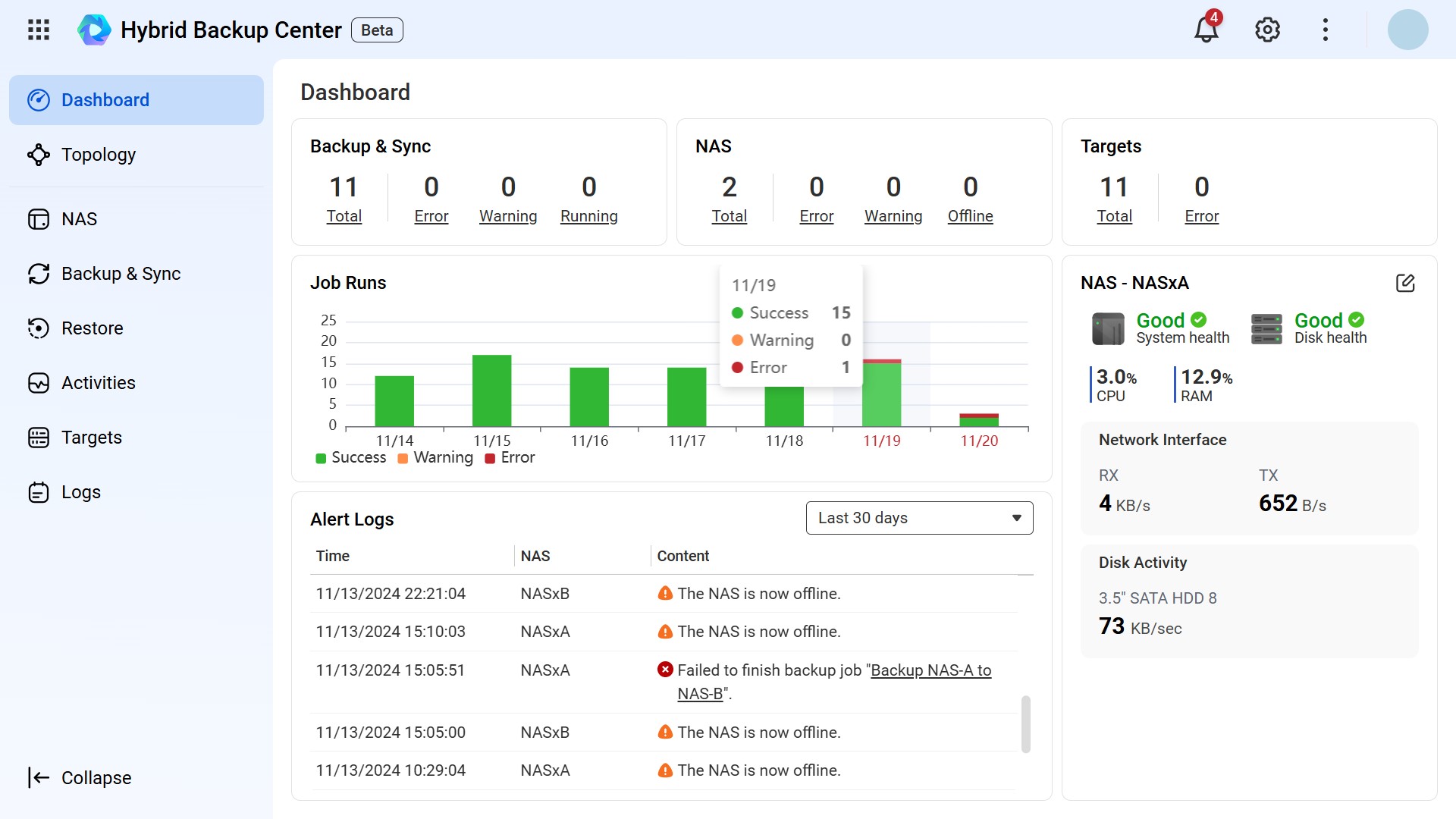Edit the NAS - NASxA widget
This screenshot has height=819, width=1456.
(1405, 283)
